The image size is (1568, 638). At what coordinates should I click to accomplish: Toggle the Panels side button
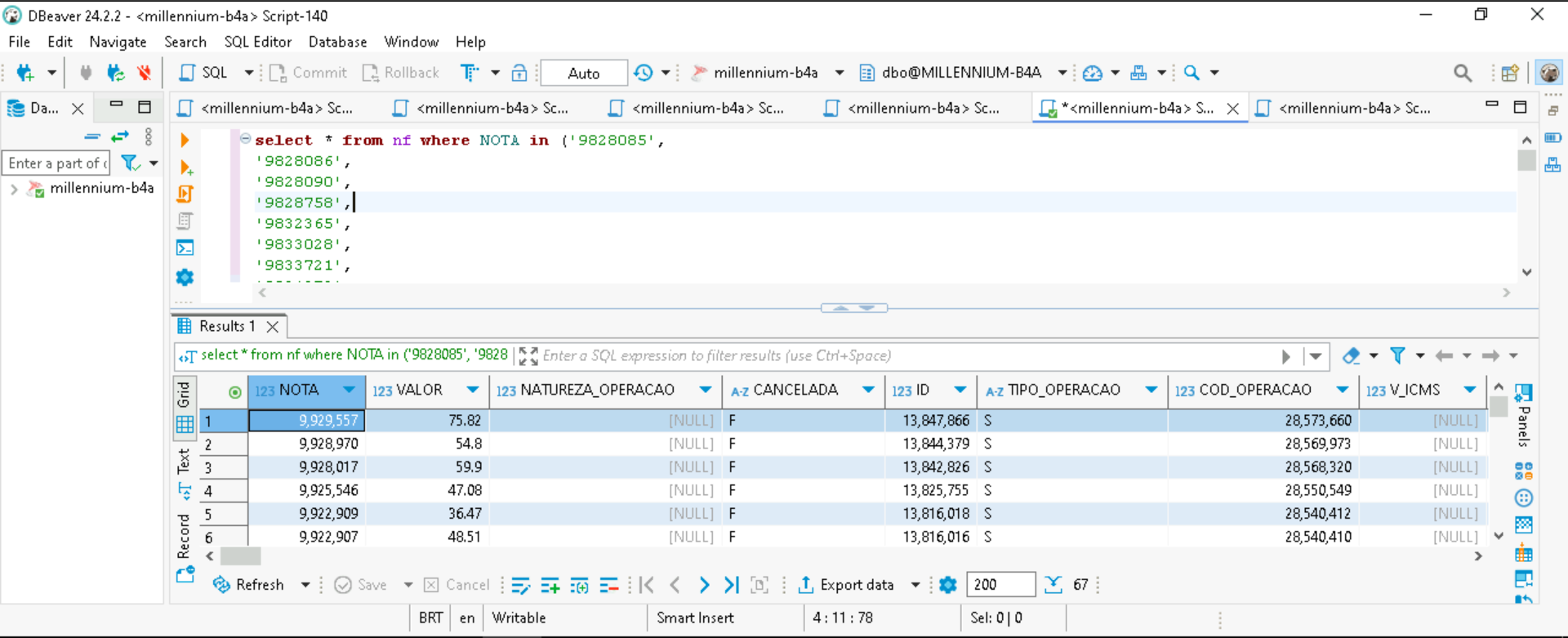[x=1523, y=415]
